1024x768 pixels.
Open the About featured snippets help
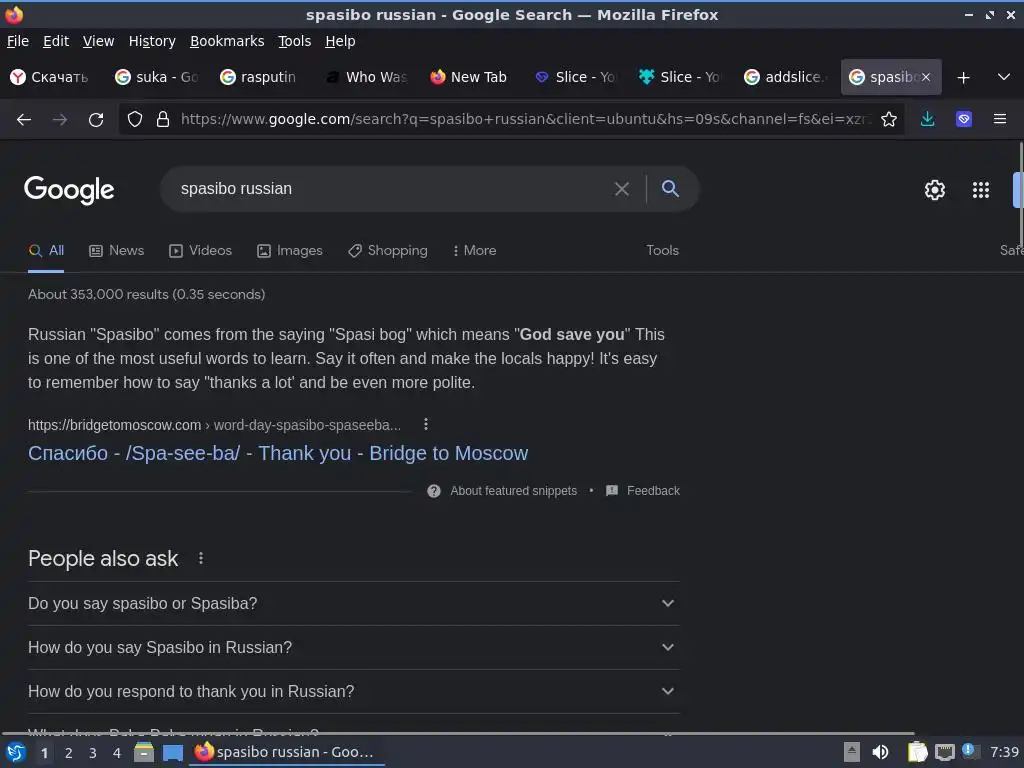[434, 491]
